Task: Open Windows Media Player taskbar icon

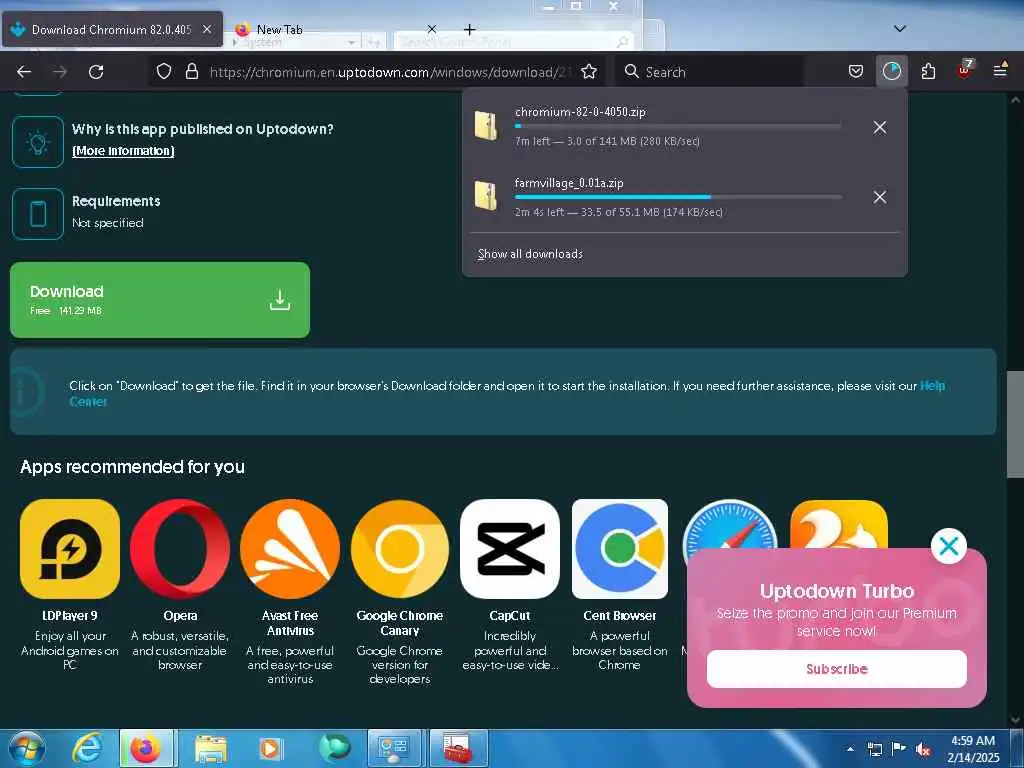Action: [270, 748]
